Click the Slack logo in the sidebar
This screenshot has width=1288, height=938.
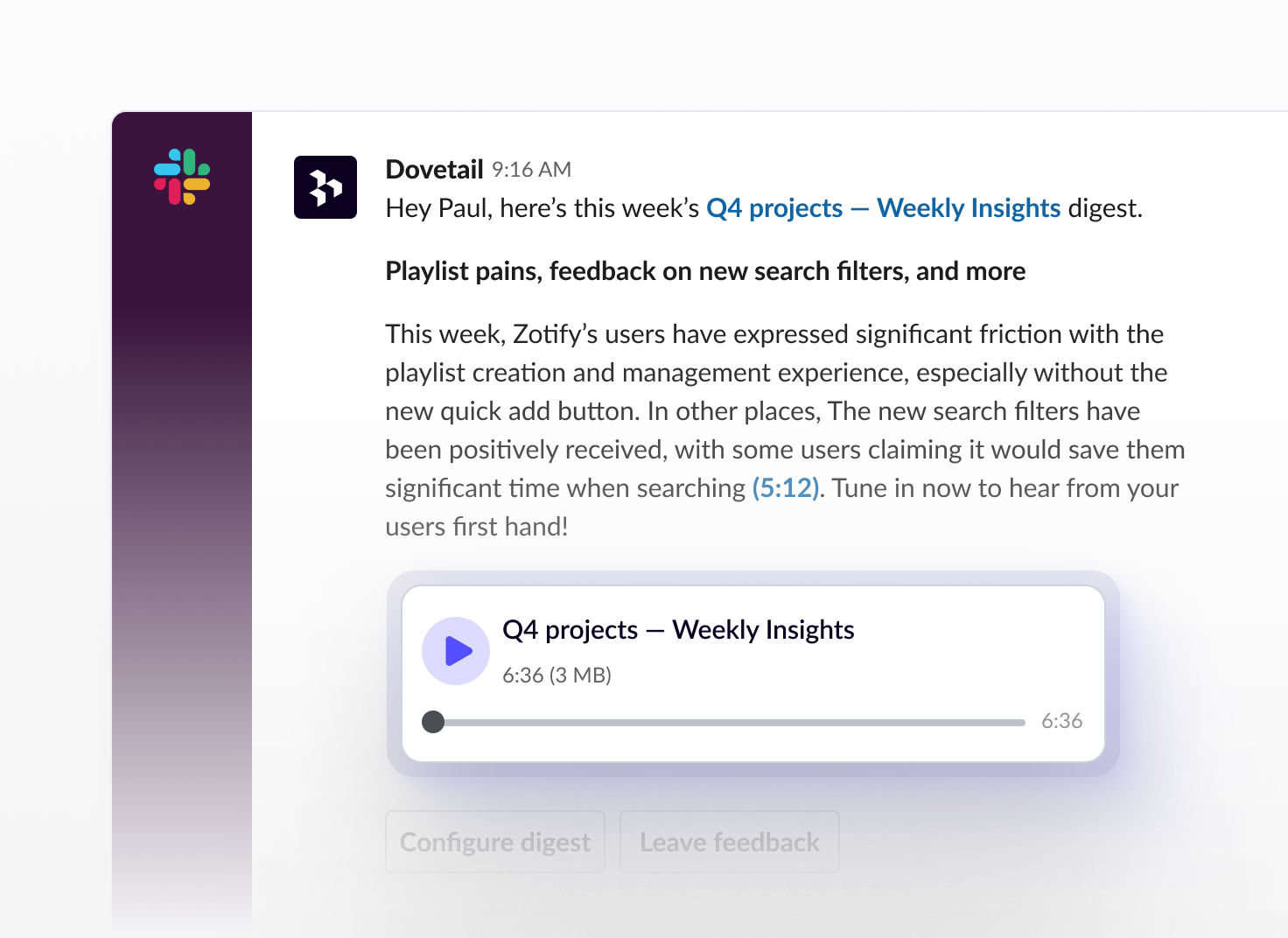tap(182, 177)
